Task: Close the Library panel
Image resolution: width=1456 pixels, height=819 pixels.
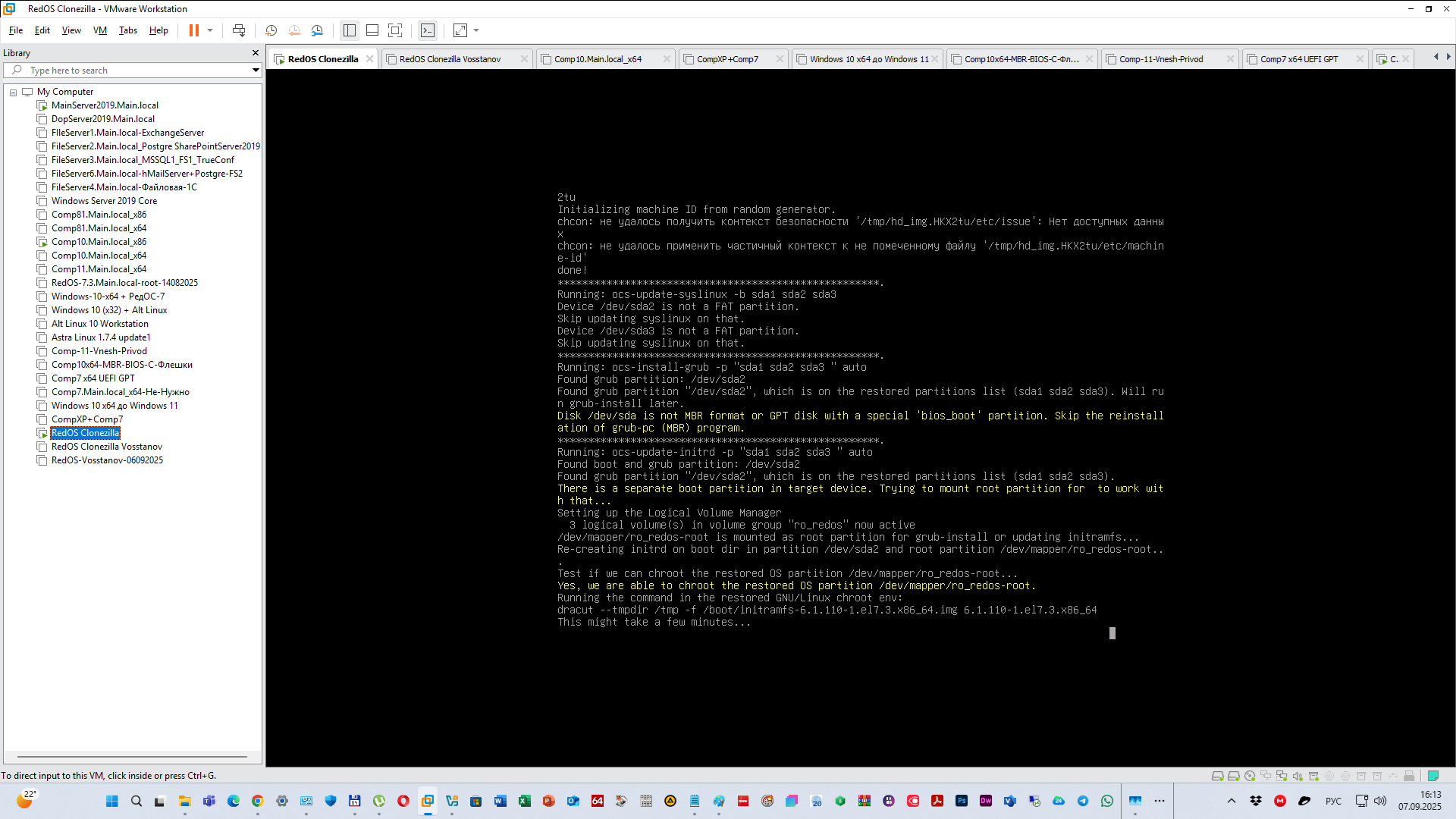Action: tap(256, 52)
